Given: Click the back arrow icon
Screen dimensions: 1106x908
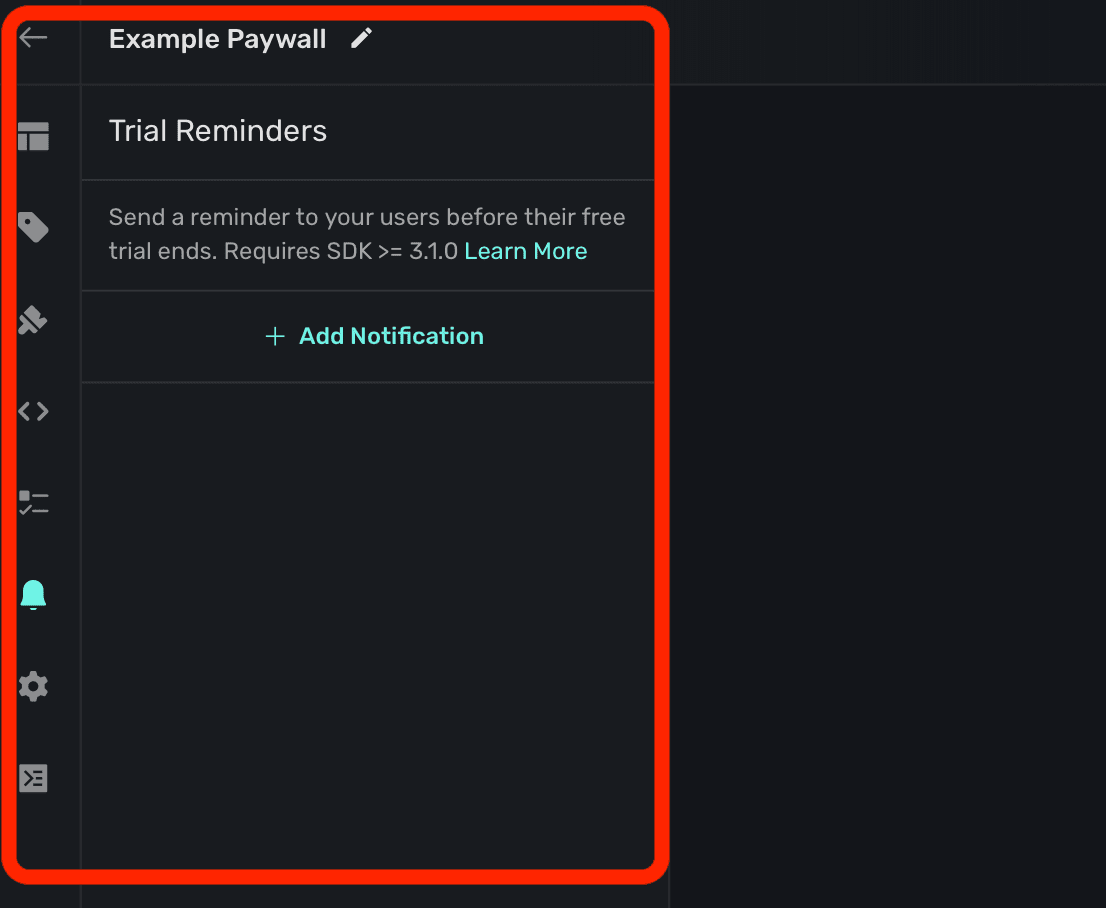Looking at the screenshot, I should tap(33, 38).
